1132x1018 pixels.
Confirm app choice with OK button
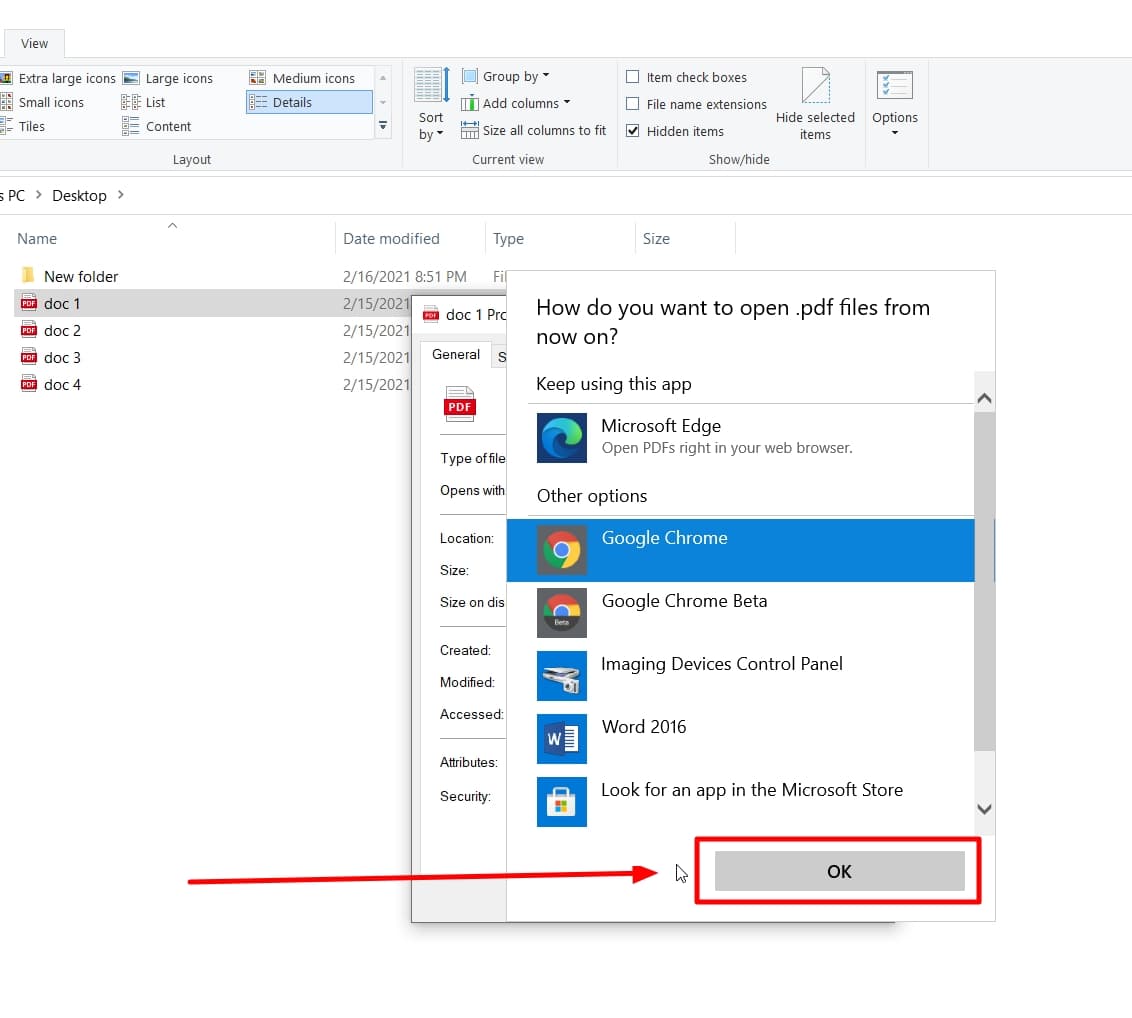[x=838, y=871]
